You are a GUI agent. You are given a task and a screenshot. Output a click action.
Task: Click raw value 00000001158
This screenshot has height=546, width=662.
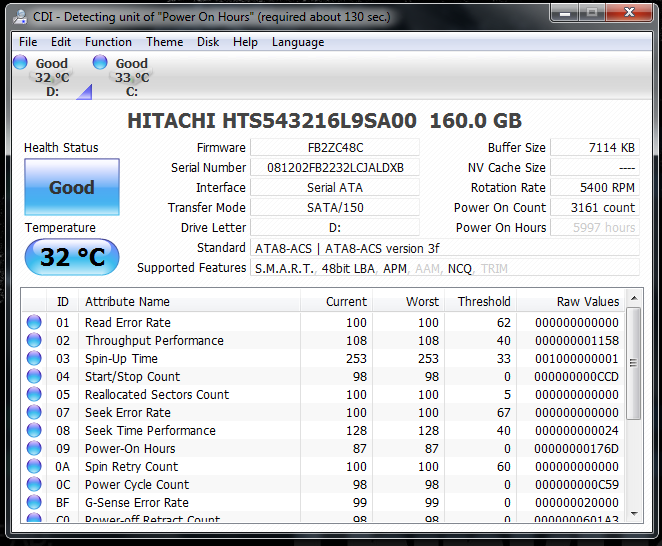(577, 340)
